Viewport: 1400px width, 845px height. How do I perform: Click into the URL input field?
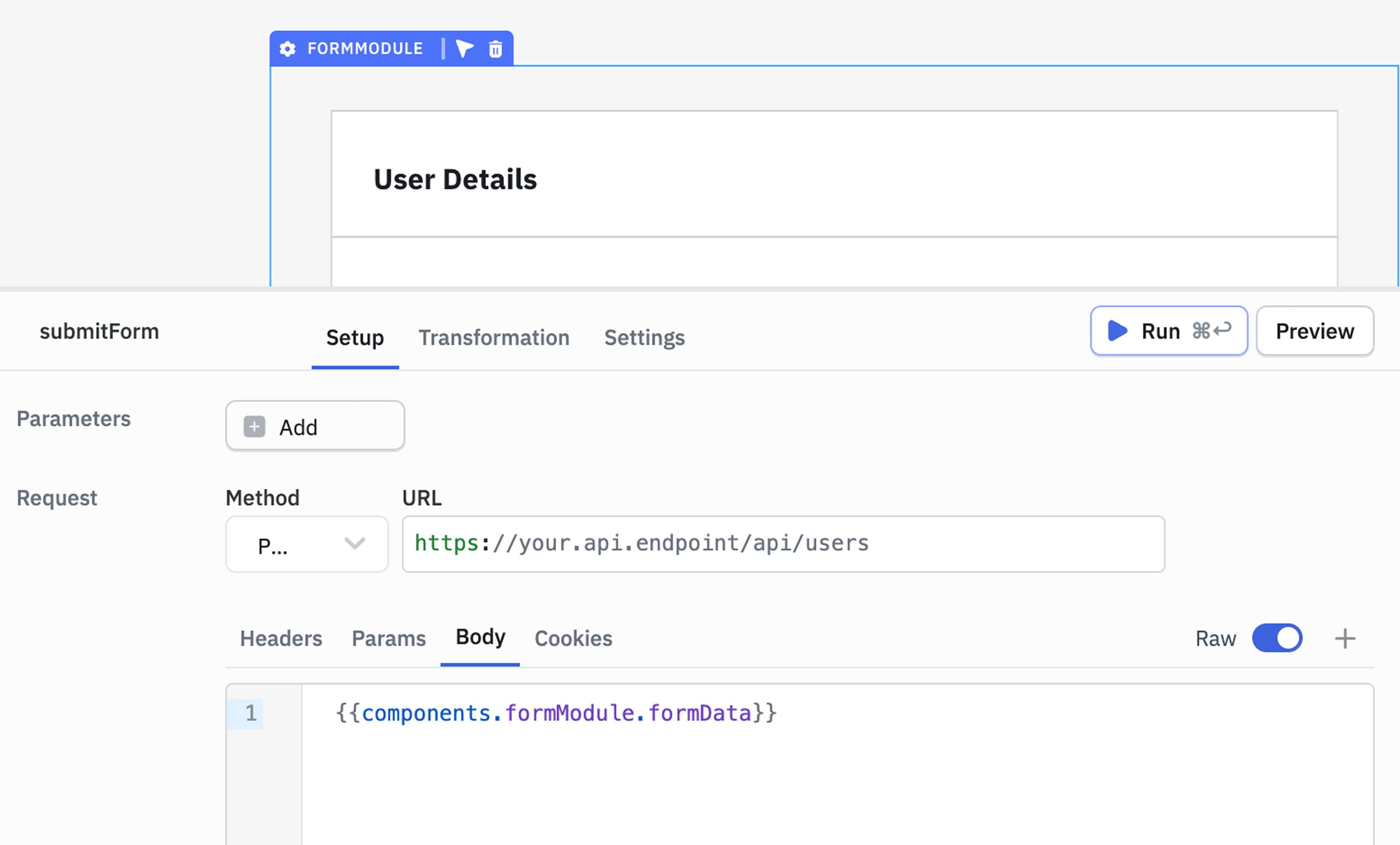783,544
